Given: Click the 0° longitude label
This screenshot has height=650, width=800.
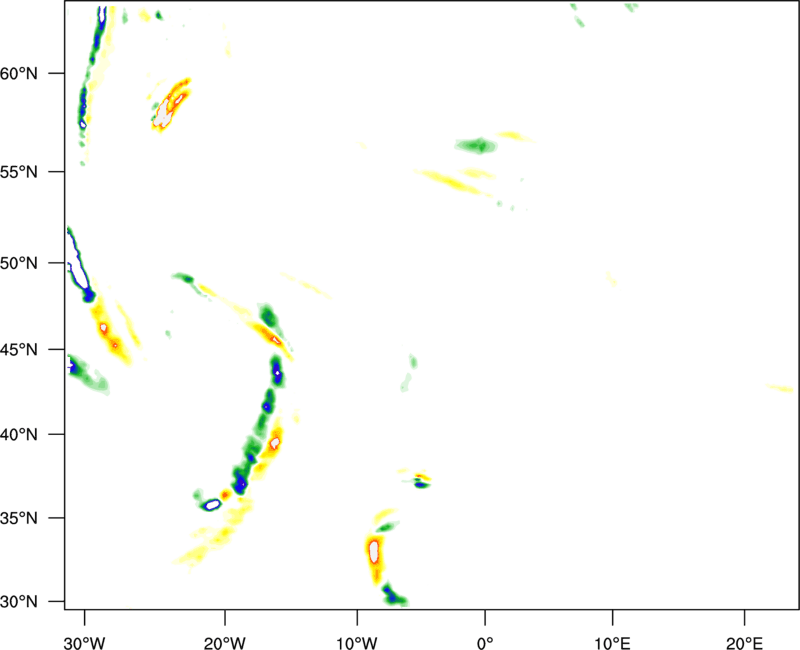Looking at the screenshot, I should click(x=485, y=643).
